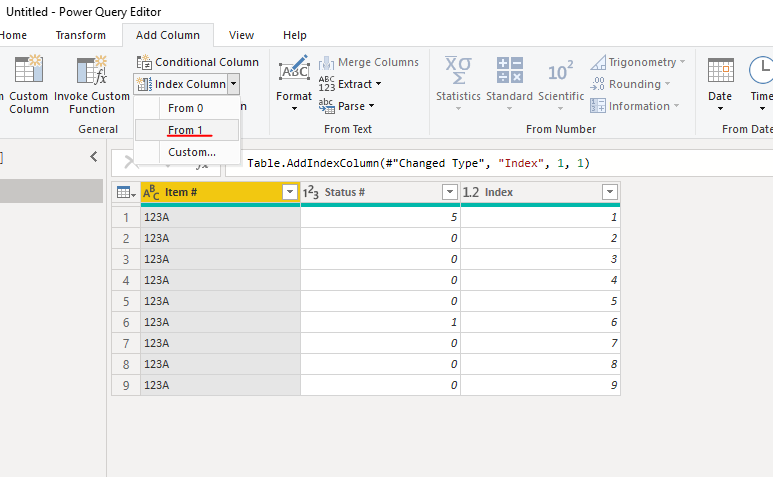Screen dimensions: 773x477
Task: Open the Index column filter dropdown
Action: 610,192
